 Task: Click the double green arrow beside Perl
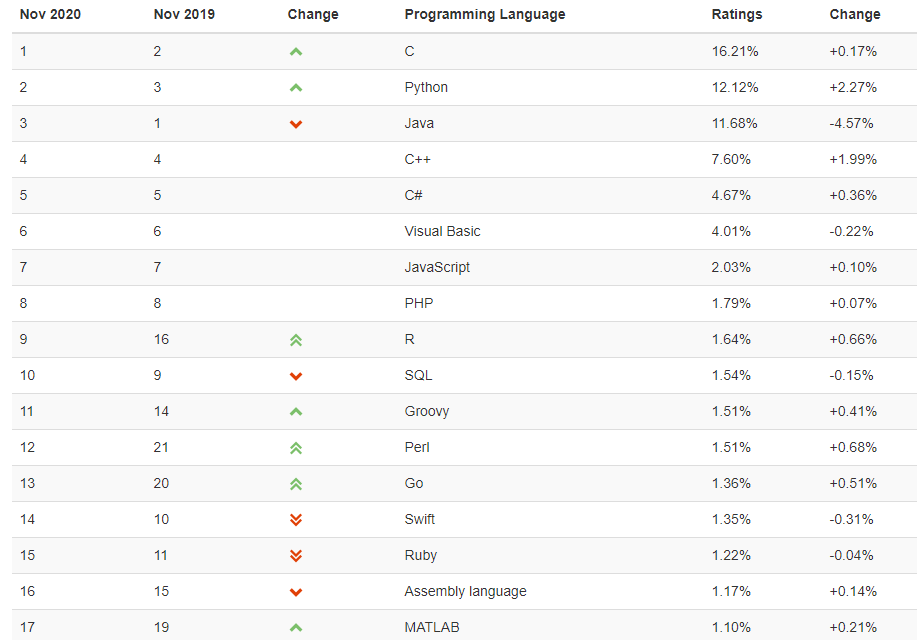click(x=296, y=448)
